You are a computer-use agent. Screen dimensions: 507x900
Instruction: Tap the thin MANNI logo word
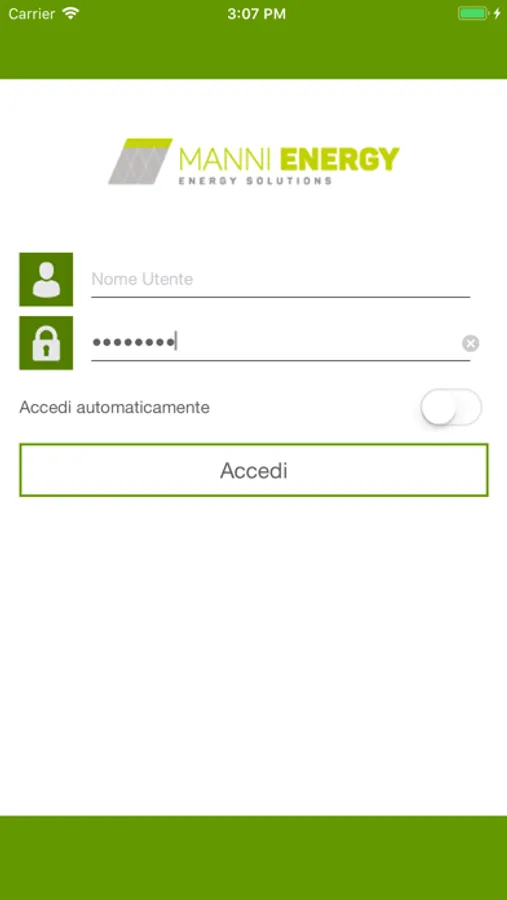click(x=226, y=159)
